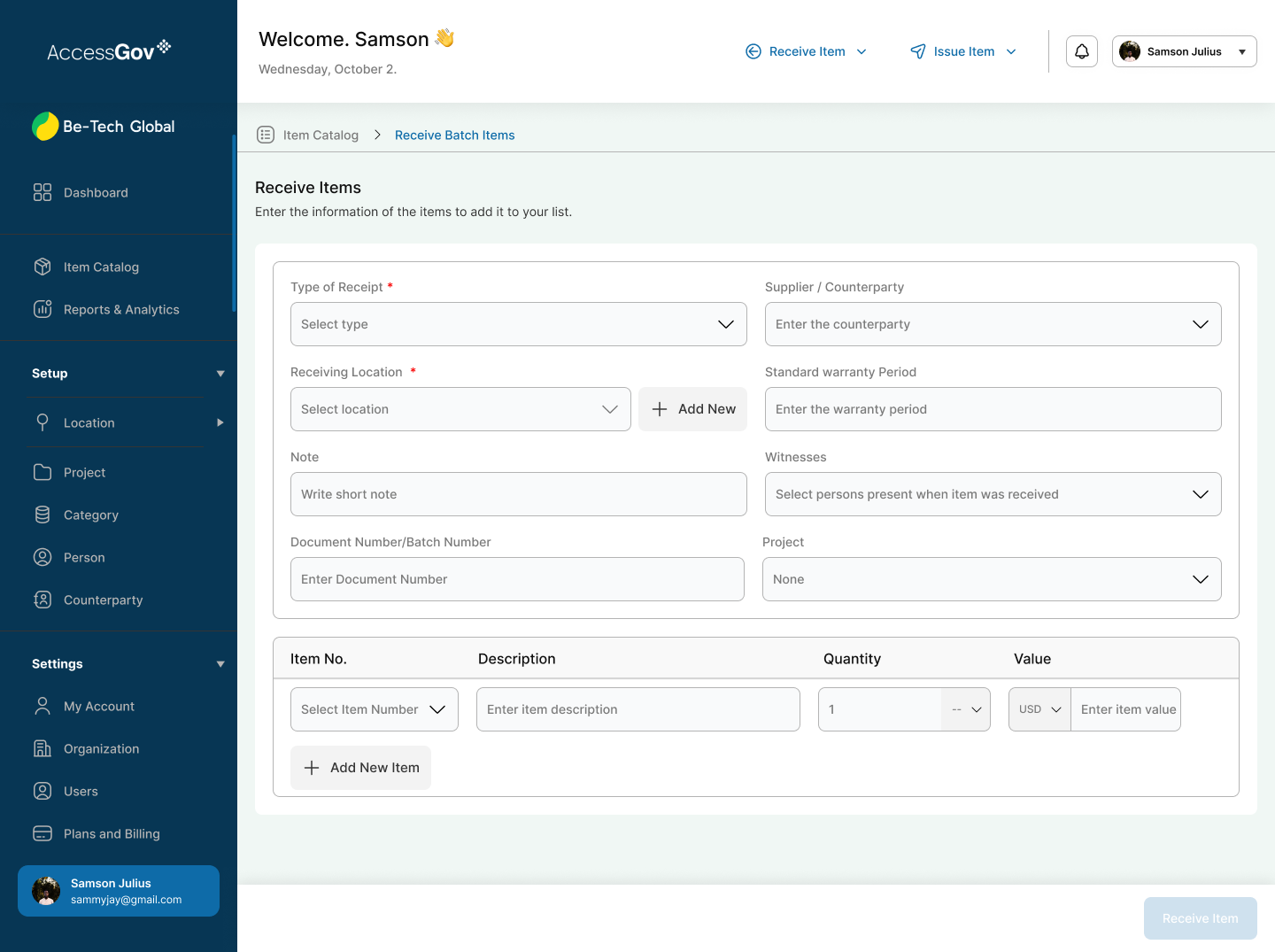Viewport: 1275px width, 952px height.
Task: Expand the Receive Item header menu chevron
Action: [x=862, y=51]
